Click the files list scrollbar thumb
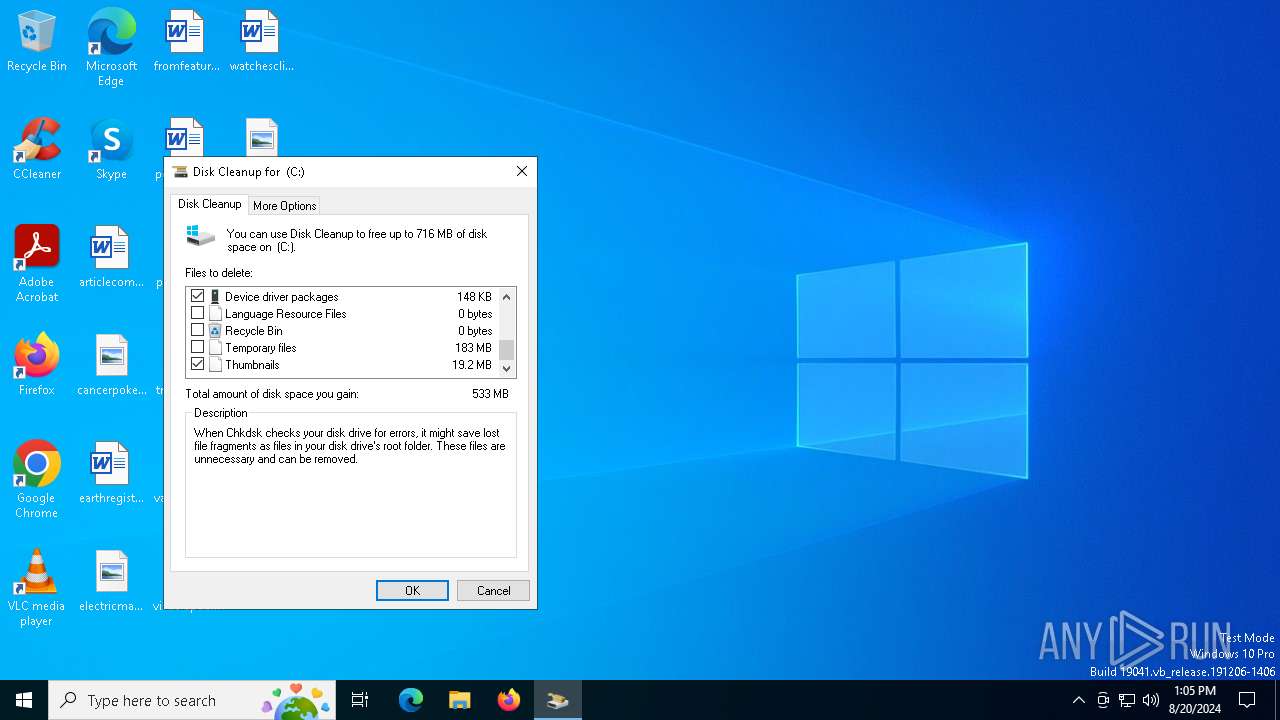The image size is (1280, 720). [506, 349]
